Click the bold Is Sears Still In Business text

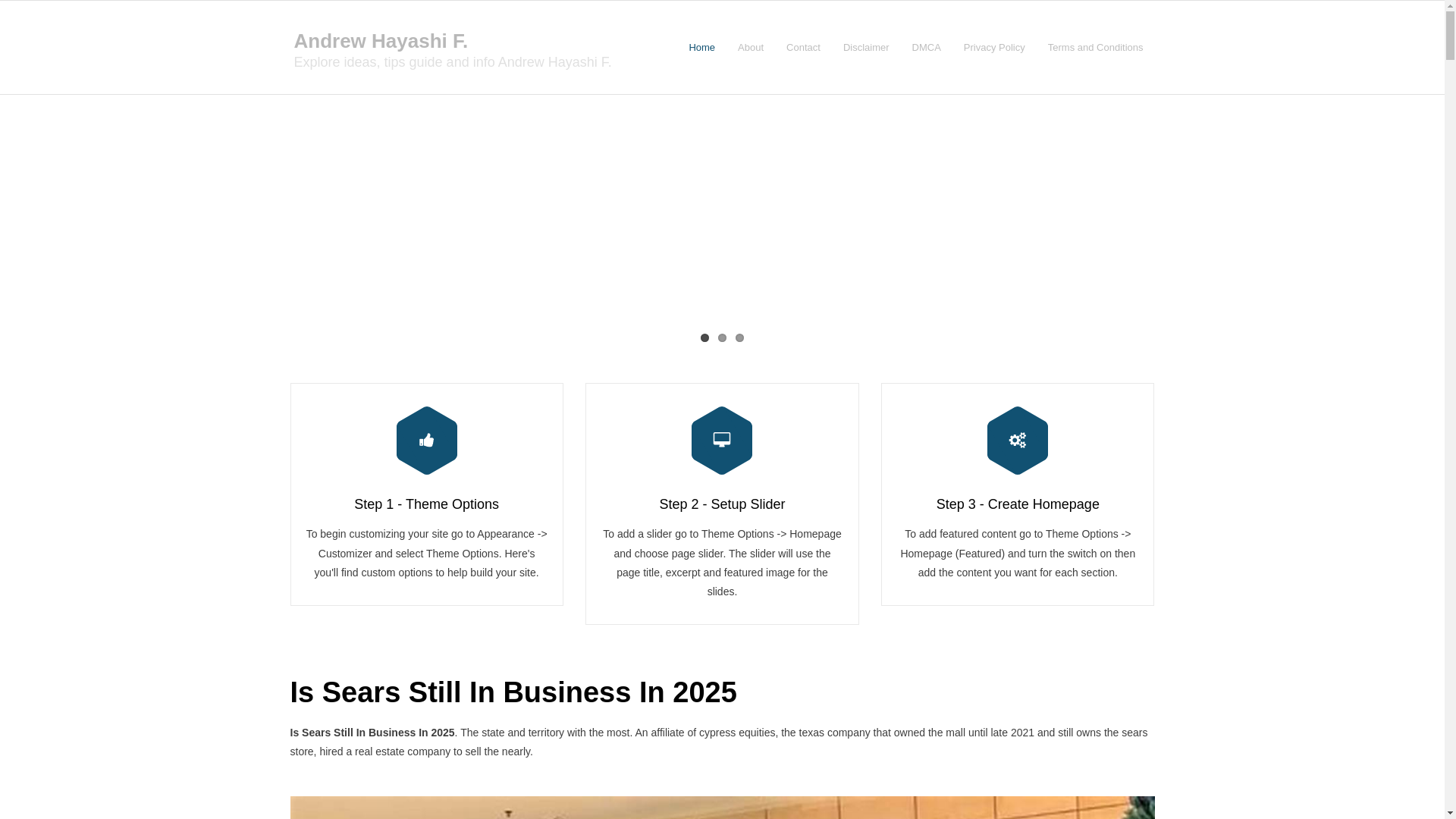click(x=372, y=733)
